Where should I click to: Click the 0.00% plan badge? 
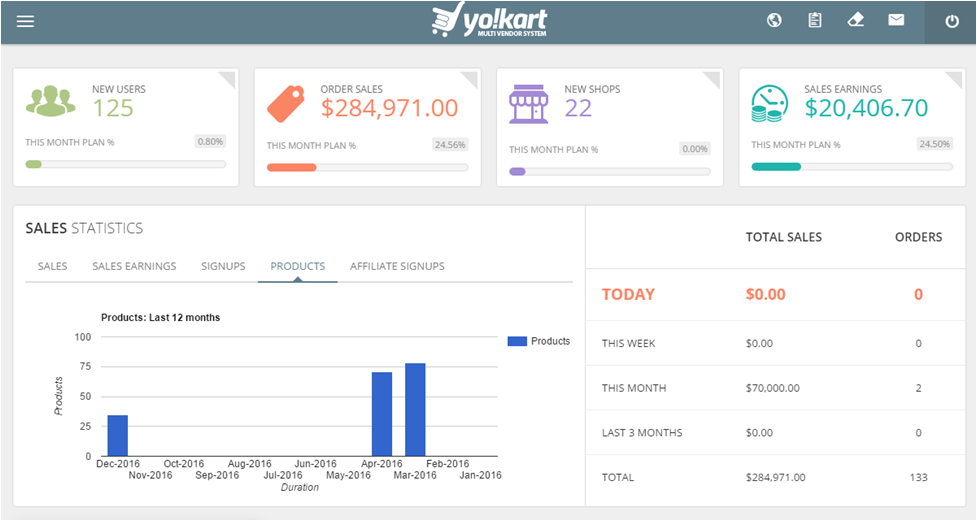point(695,148)
